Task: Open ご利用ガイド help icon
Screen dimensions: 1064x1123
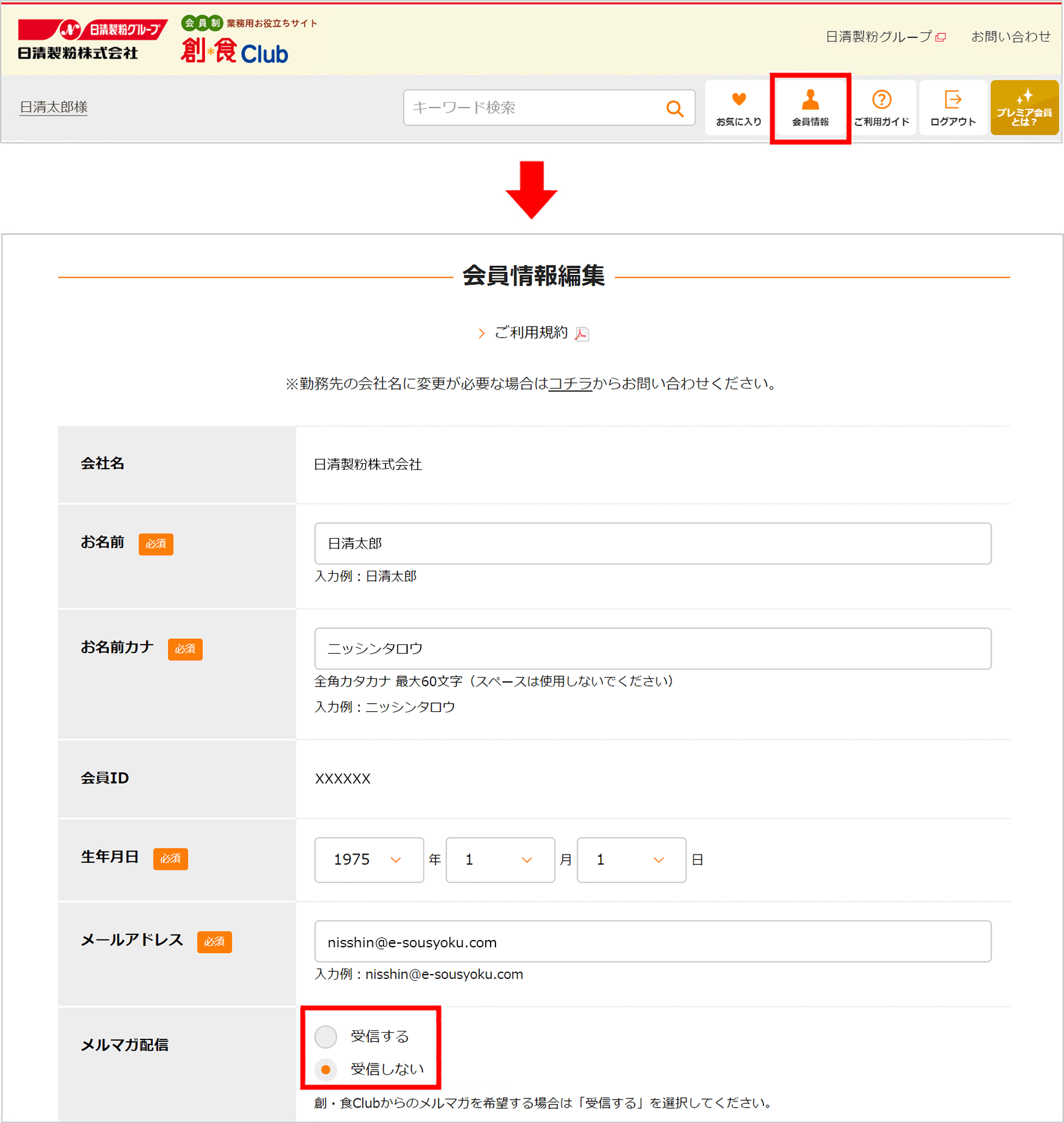Action: coord(882,108)
